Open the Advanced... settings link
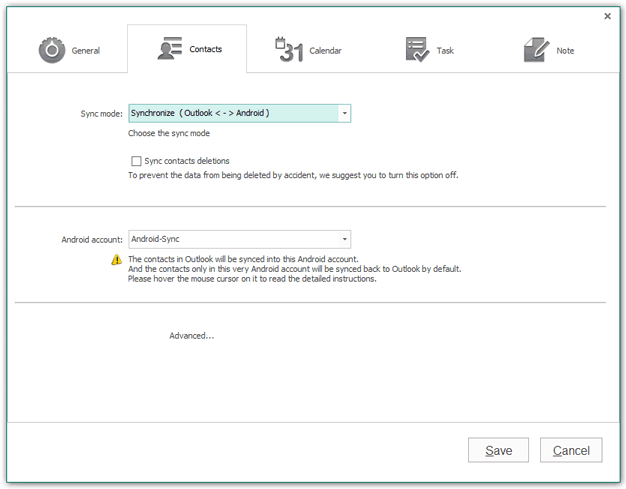 point(192,336)
